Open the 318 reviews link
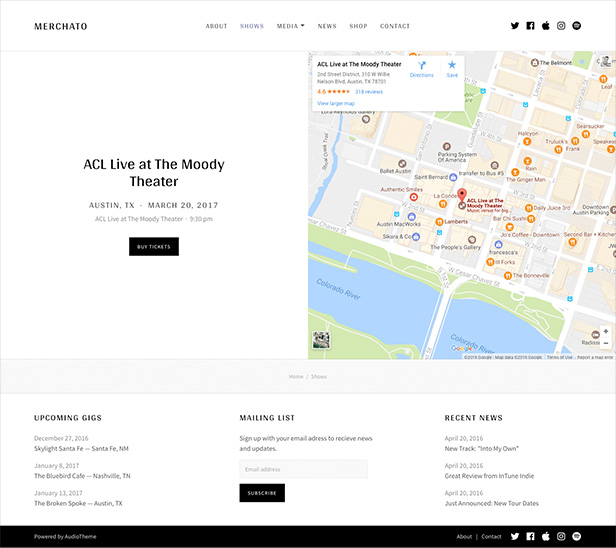Screen dimensions: 616x548 coord(369,92)
